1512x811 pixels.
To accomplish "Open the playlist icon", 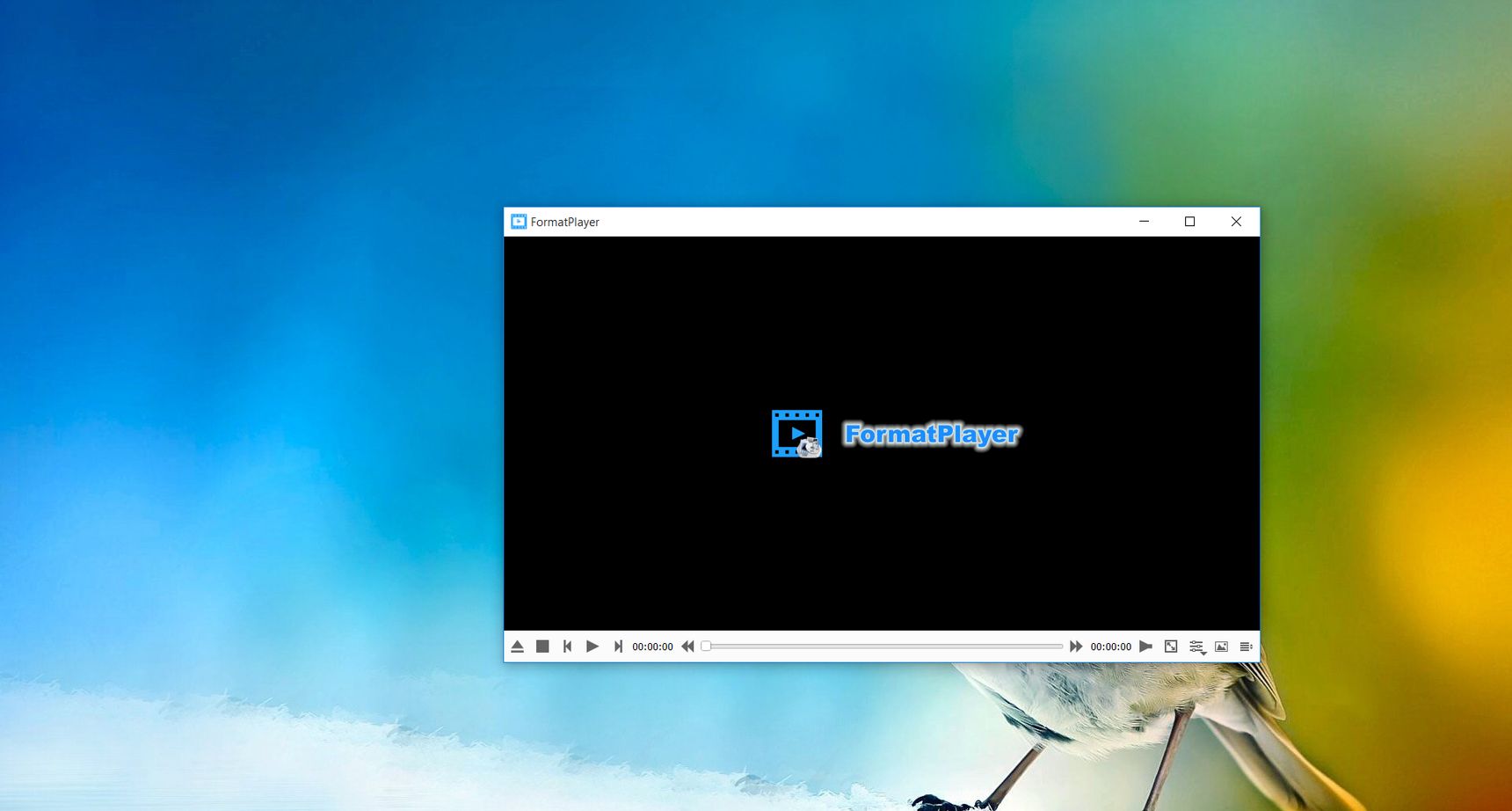I will 1246,647.
